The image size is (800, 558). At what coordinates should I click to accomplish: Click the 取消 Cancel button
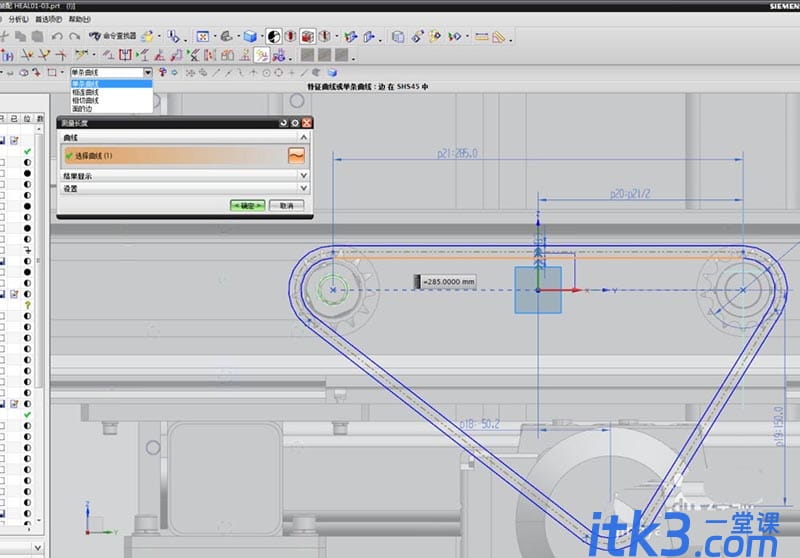coord(287,206)
